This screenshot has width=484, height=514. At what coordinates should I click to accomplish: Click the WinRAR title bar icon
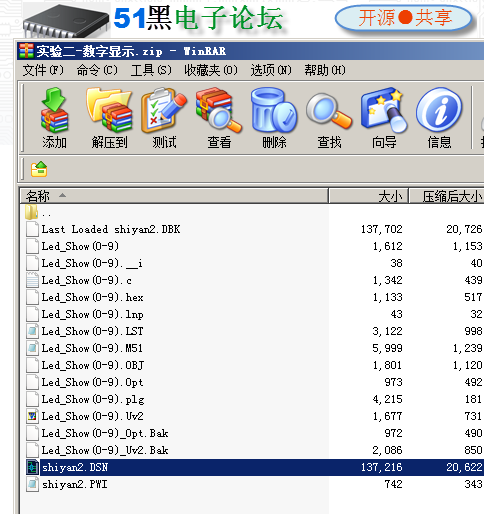tap(26, 51)
